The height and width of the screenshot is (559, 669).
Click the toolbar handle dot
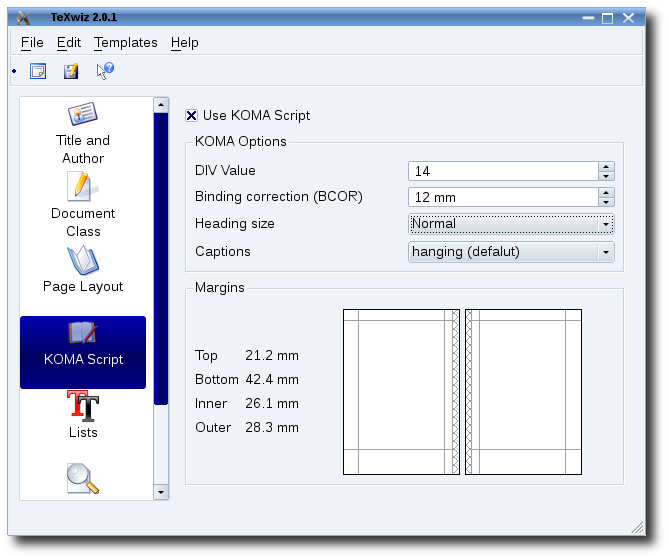[14, 71]
